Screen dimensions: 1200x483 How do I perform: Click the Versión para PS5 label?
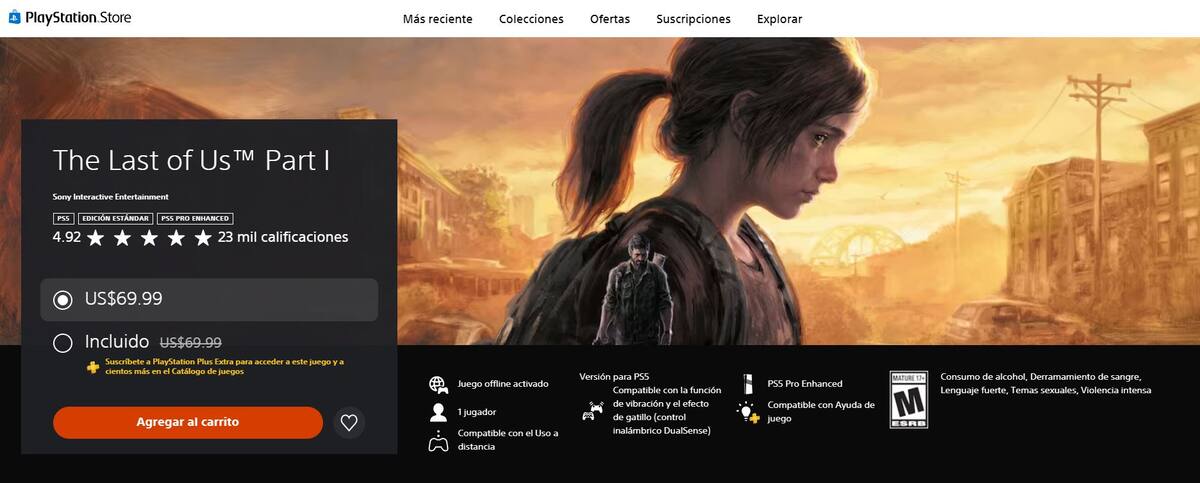point(614,376)
